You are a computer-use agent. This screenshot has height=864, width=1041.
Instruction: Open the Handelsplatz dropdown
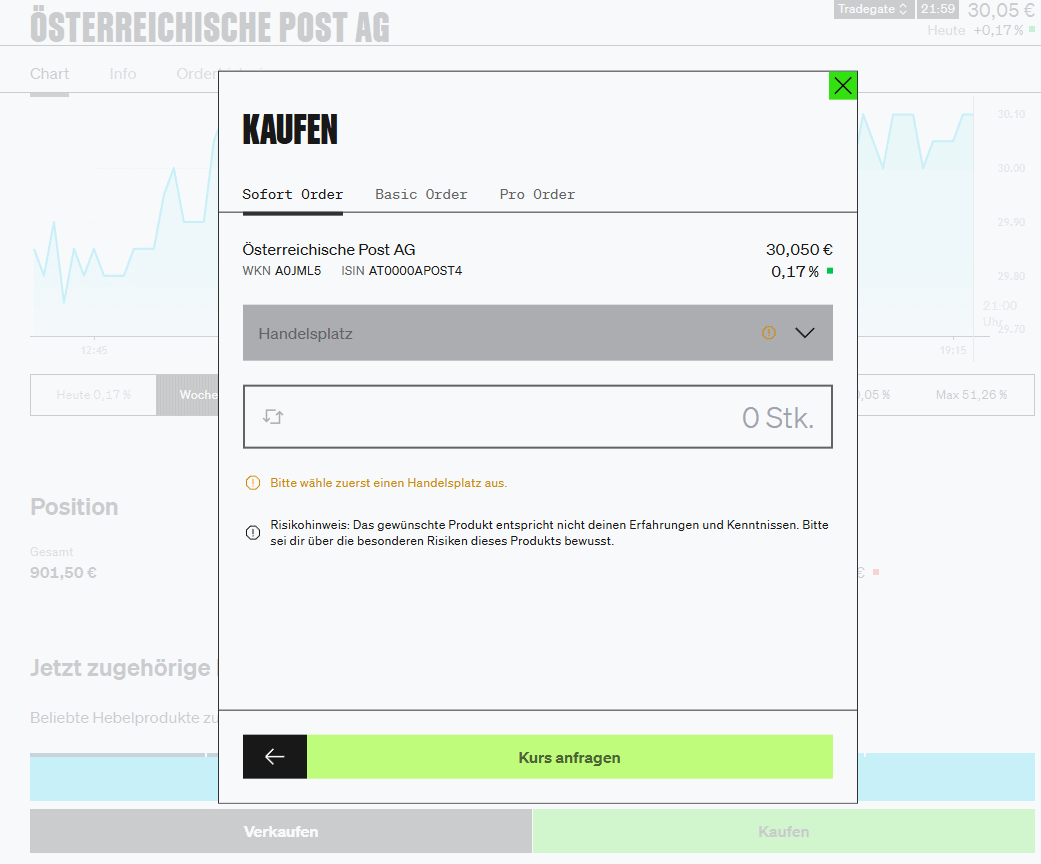coord(500,333)
